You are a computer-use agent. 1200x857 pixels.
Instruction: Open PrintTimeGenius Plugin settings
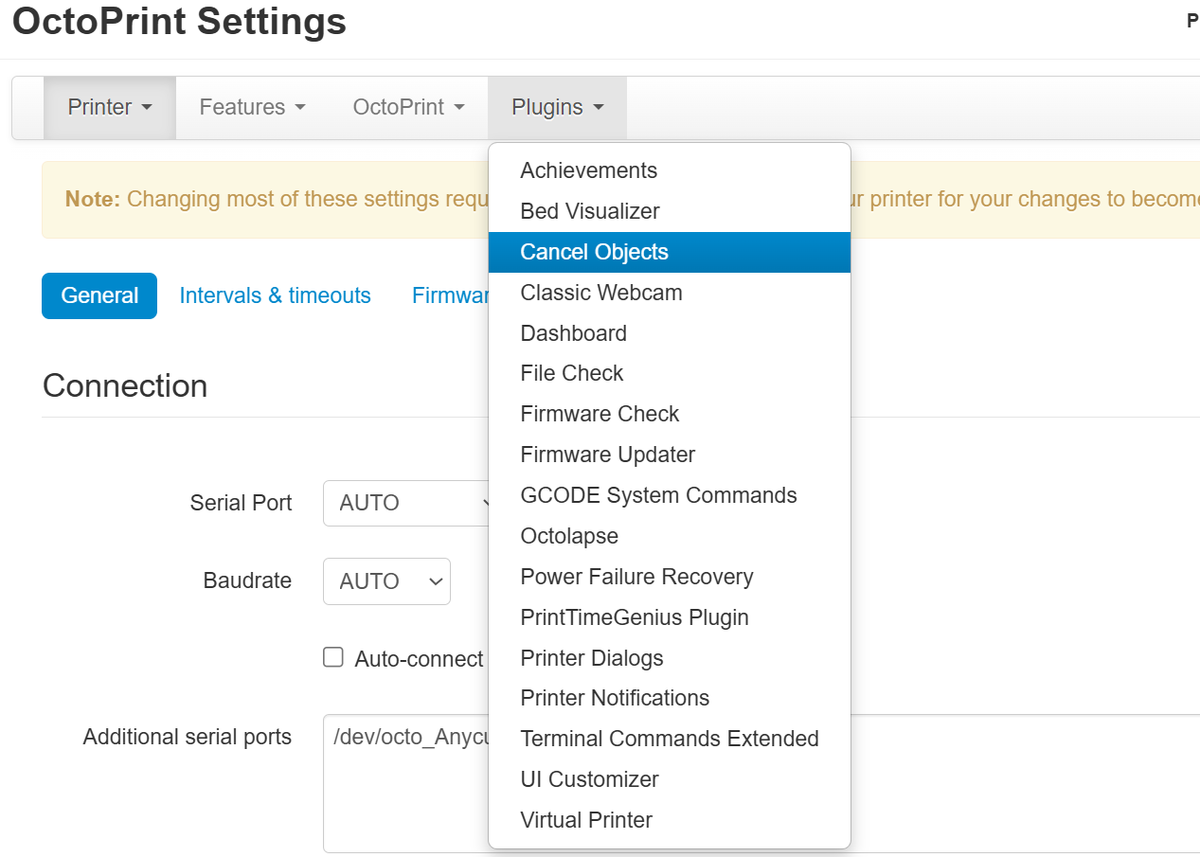tap(669, 618)
